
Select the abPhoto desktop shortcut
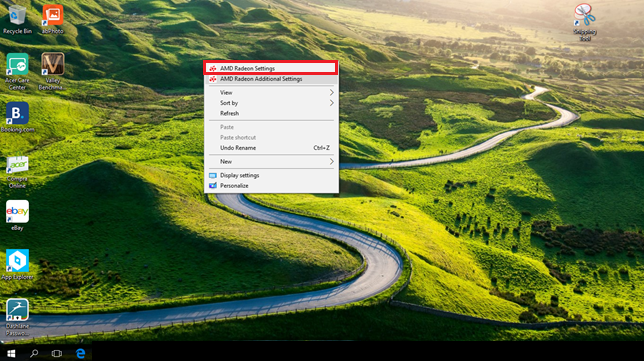tap(53, 19)
